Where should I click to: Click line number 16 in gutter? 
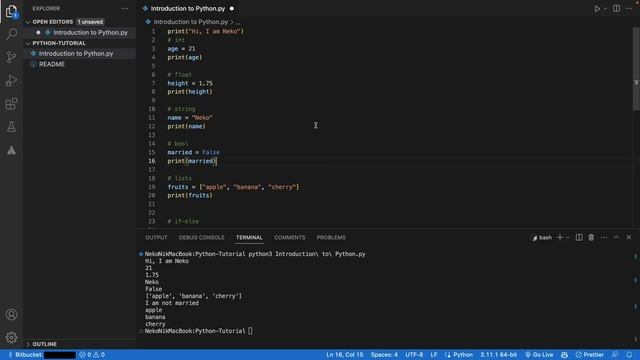click(x=151, y=161)
